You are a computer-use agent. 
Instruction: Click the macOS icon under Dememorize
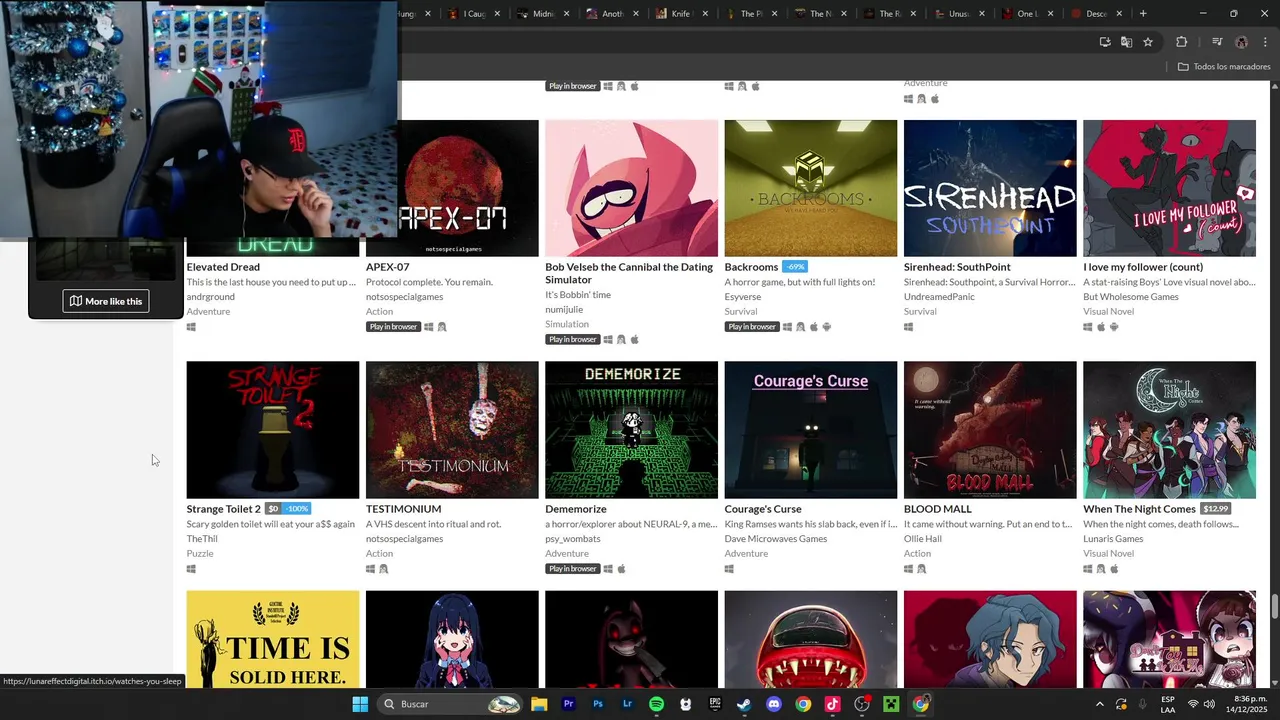coord(621,569)
